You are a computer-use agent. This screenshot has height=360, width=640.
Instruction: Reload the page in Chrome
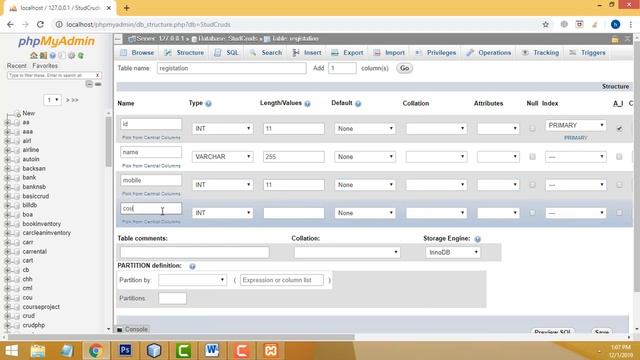pos(40,24)
